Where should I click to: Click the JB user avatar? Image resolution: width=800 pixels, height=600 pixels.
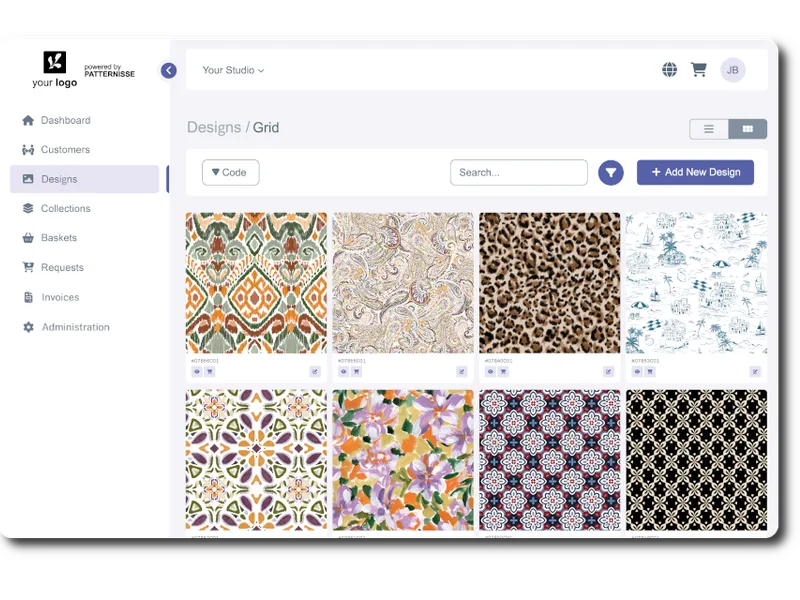click(733, 70)
